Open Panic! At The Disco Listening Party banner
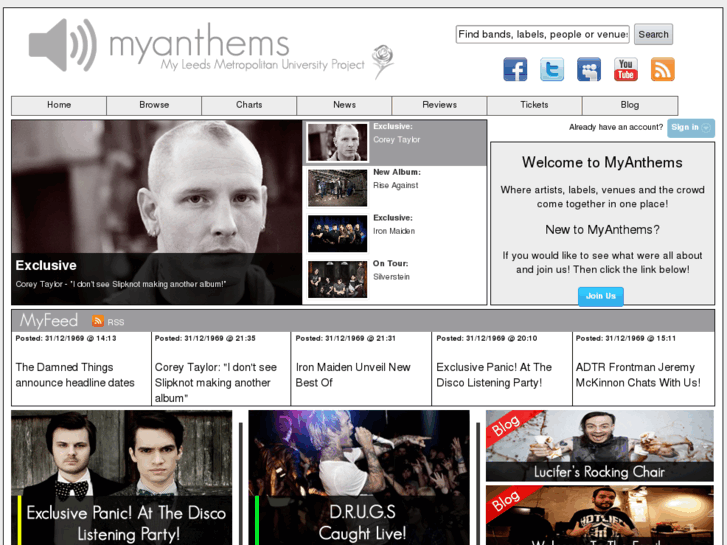The width and height of the screenshot is (727, 545). [121, 478]
